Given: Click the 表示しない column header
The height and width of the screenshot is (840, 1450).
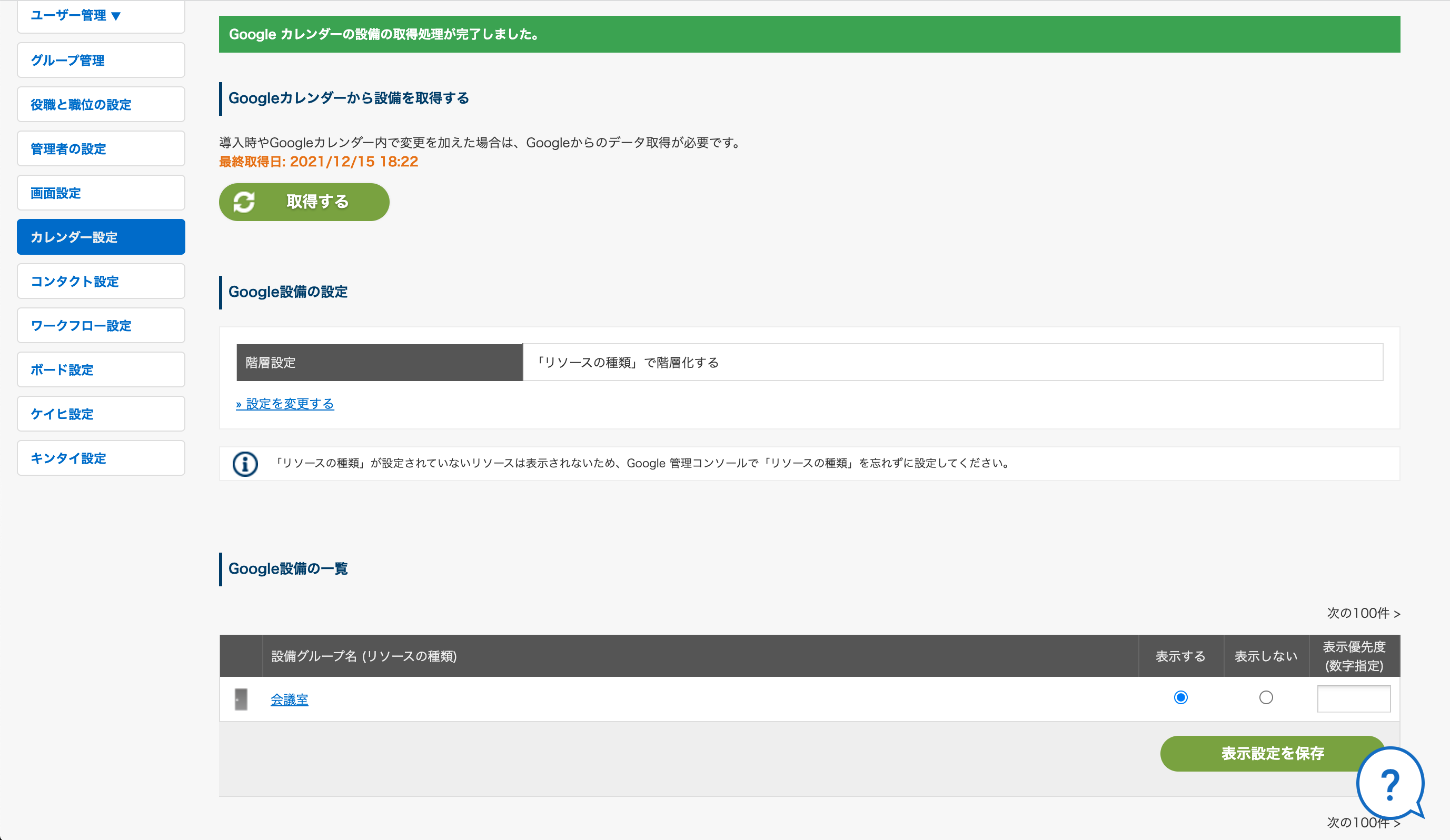Looking at the screenshot, I should click(1266, 656).
